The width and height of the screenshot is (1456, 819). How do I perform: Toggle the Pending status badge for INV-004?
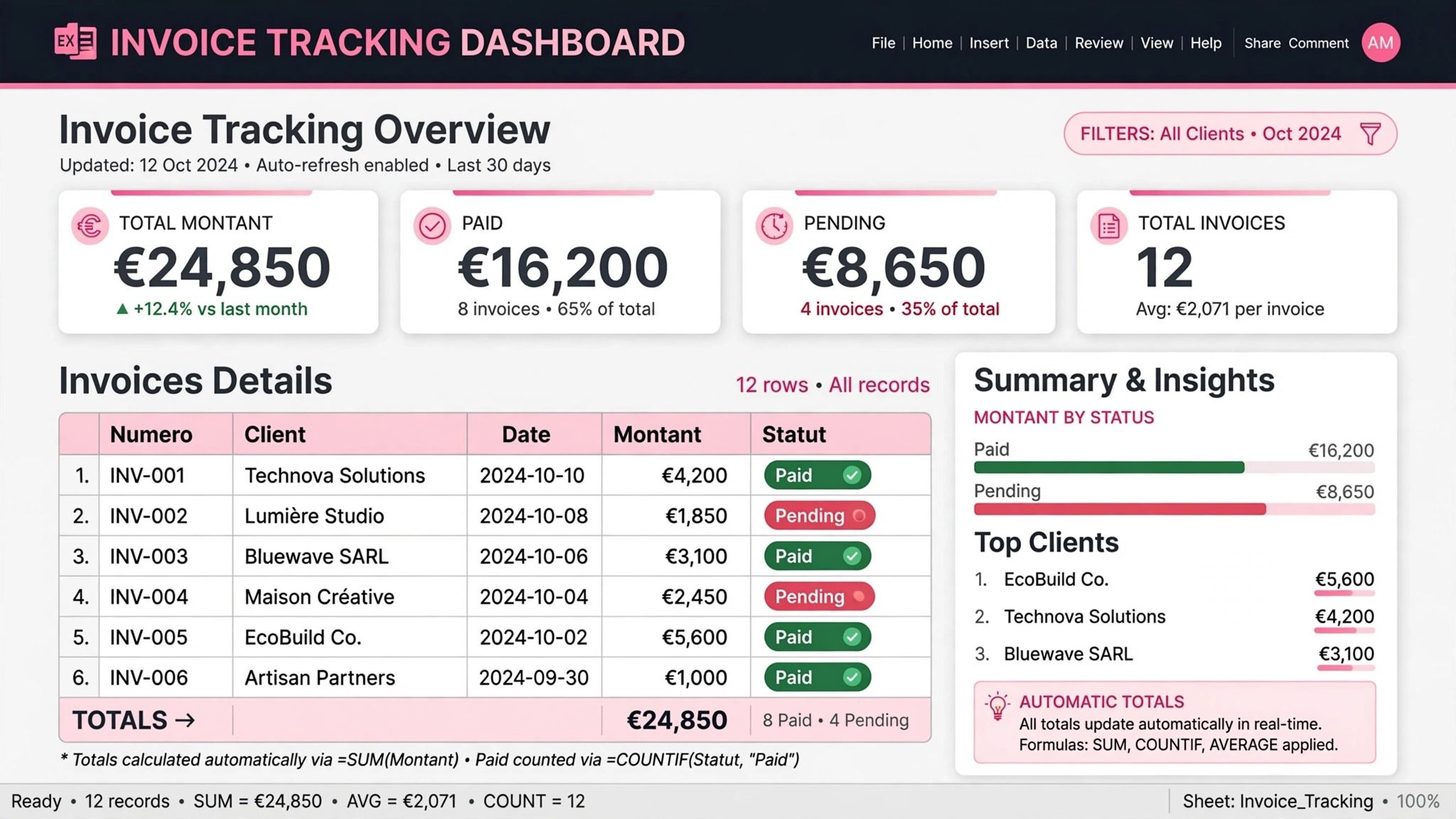coord(820,596)
